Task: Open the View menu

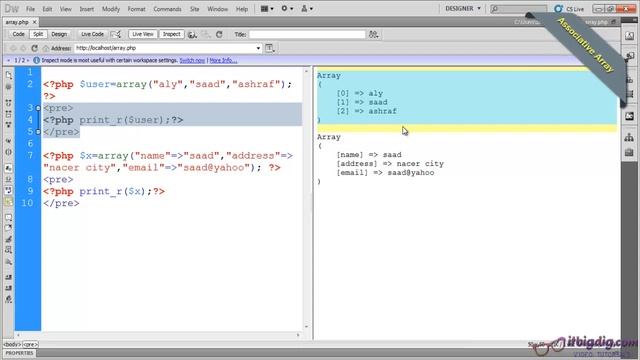Action: (66, 9)
